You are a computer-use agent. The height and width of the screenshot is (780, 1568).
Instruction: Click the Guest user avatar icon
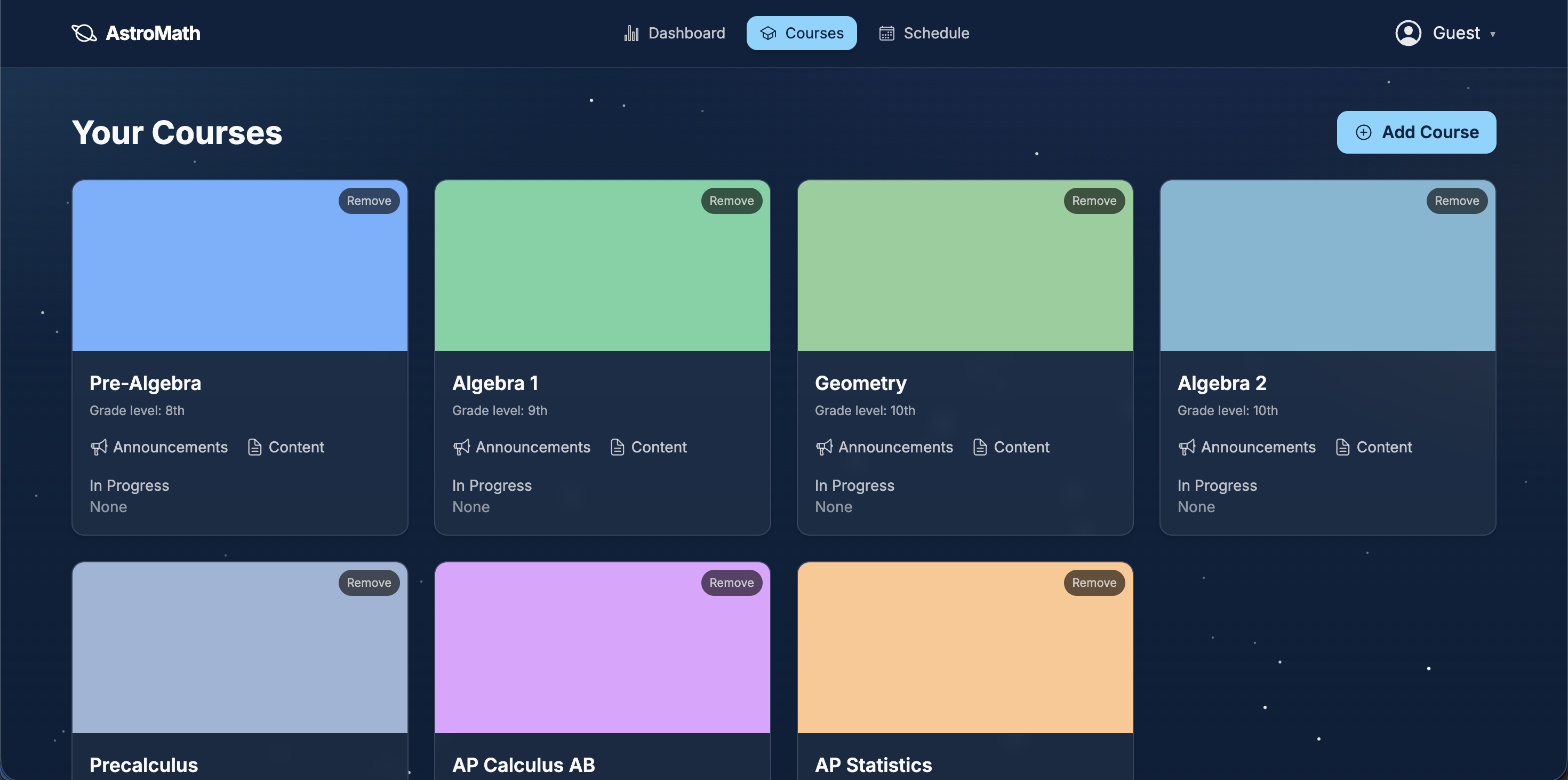(x=1408, y=33)
